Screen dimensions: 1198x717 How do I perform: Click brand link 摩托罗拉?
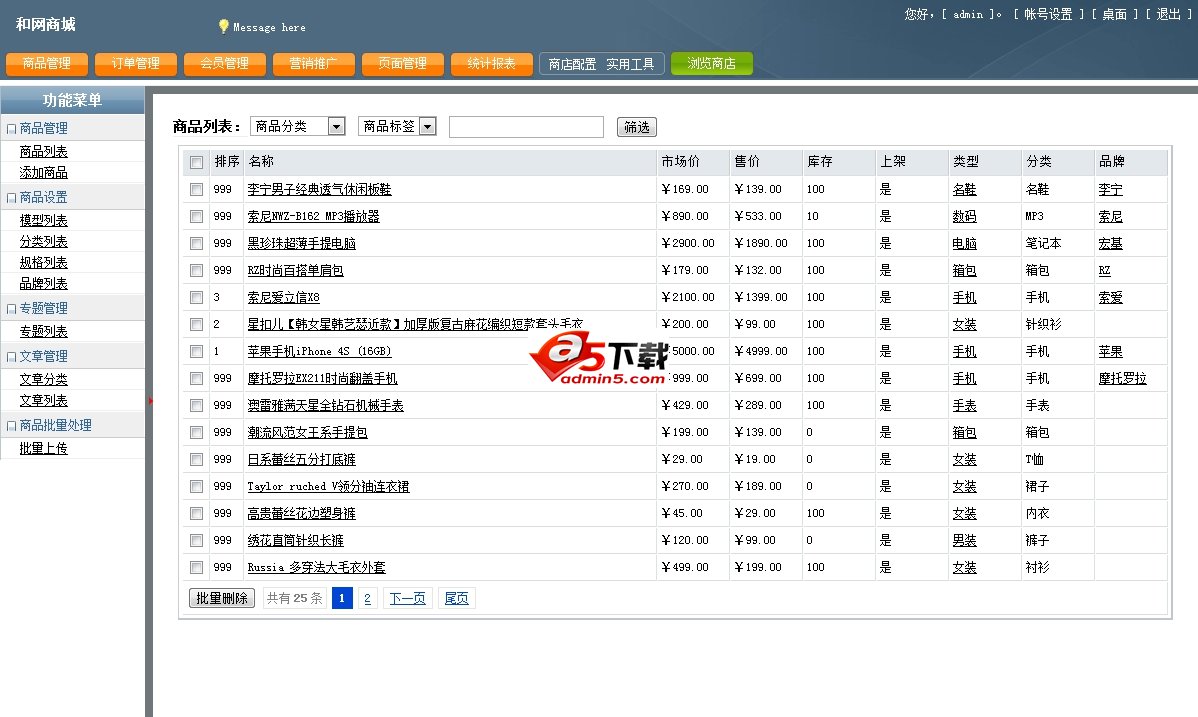[1122, 378]
